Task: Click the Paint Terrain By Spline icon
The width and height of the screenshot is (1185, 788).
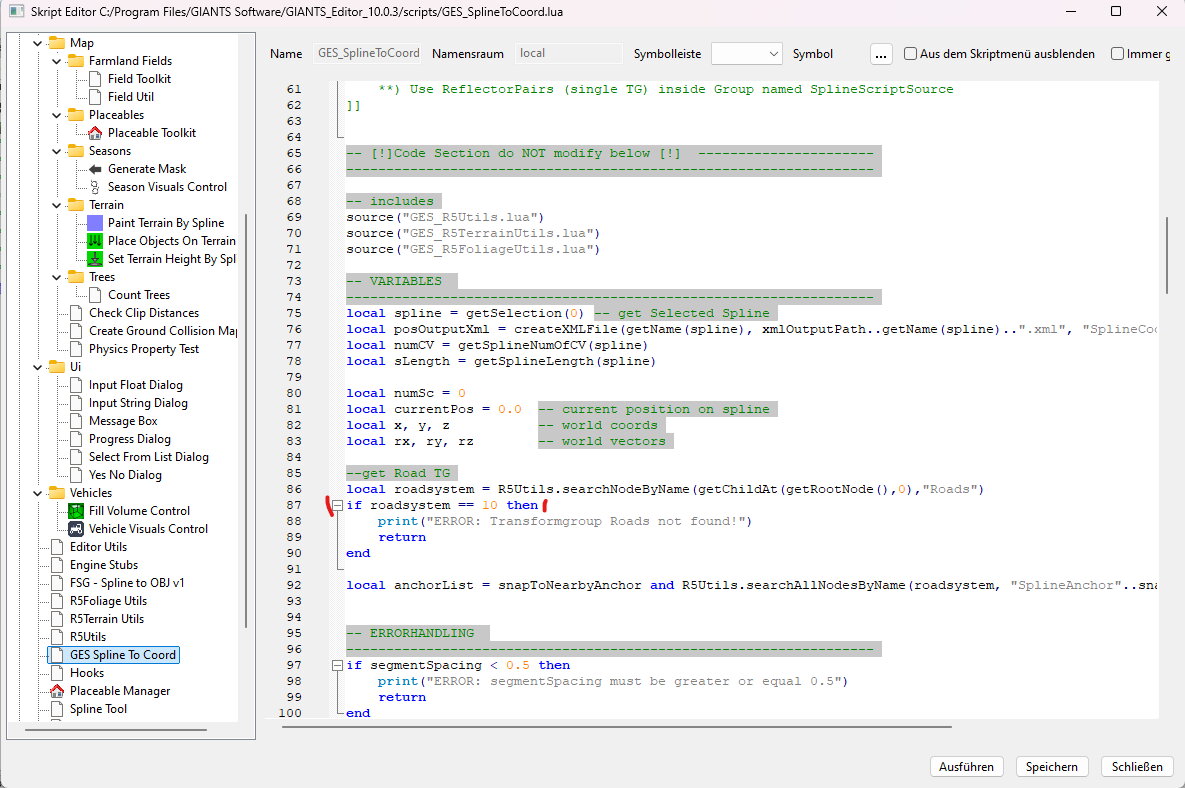Action: pos(95,223)
